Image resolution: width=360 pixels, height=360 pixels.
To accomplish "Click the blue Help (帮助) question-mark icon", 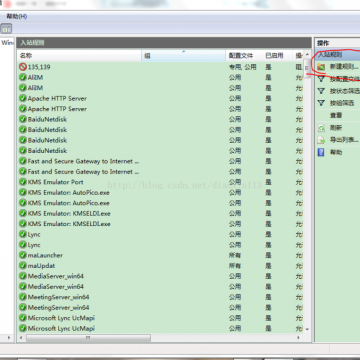I will coord(321,152).
